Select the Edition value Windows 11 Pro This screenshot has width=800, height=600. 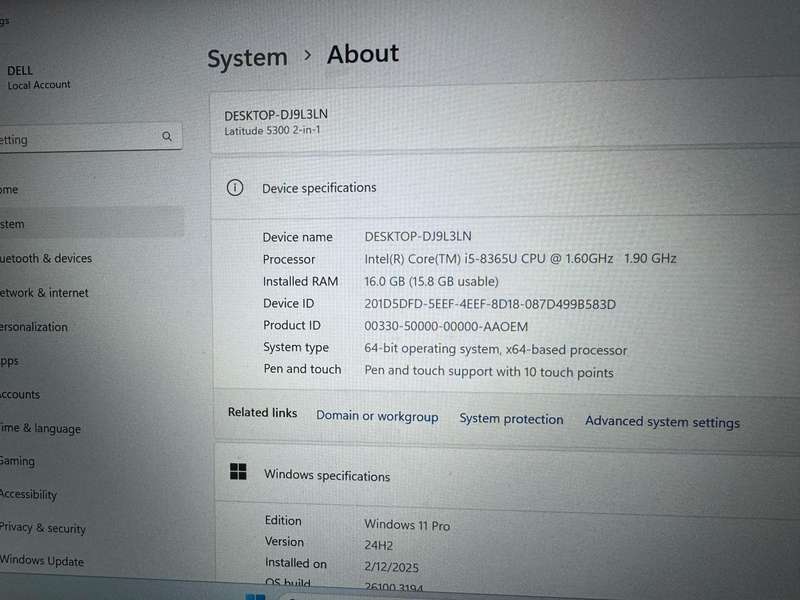click(x=407, y=524)
